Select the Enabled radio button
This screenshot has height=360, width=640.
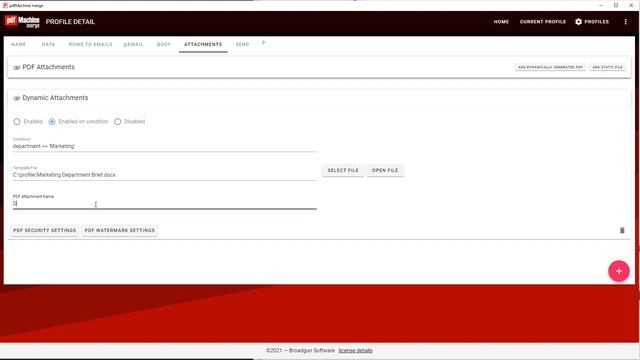coord(17,122)
